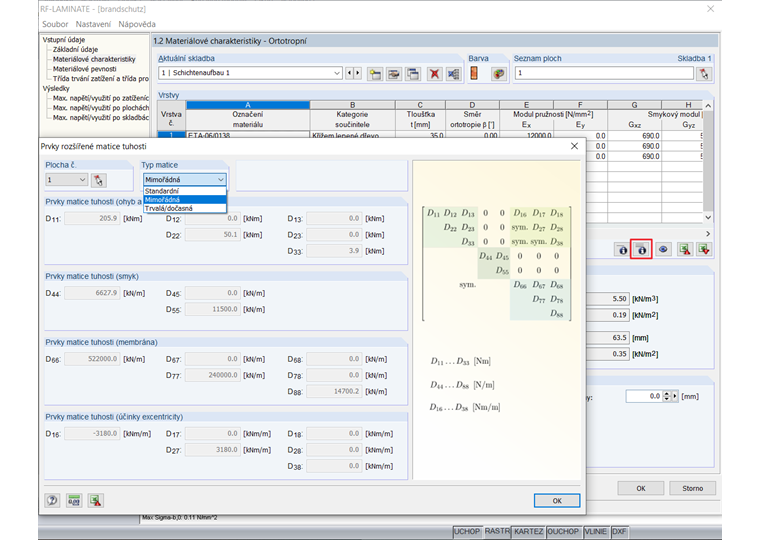760x540 pixels.
Task: Select Materiálové charakteristiky in the tree
Action: coord(94,59)
